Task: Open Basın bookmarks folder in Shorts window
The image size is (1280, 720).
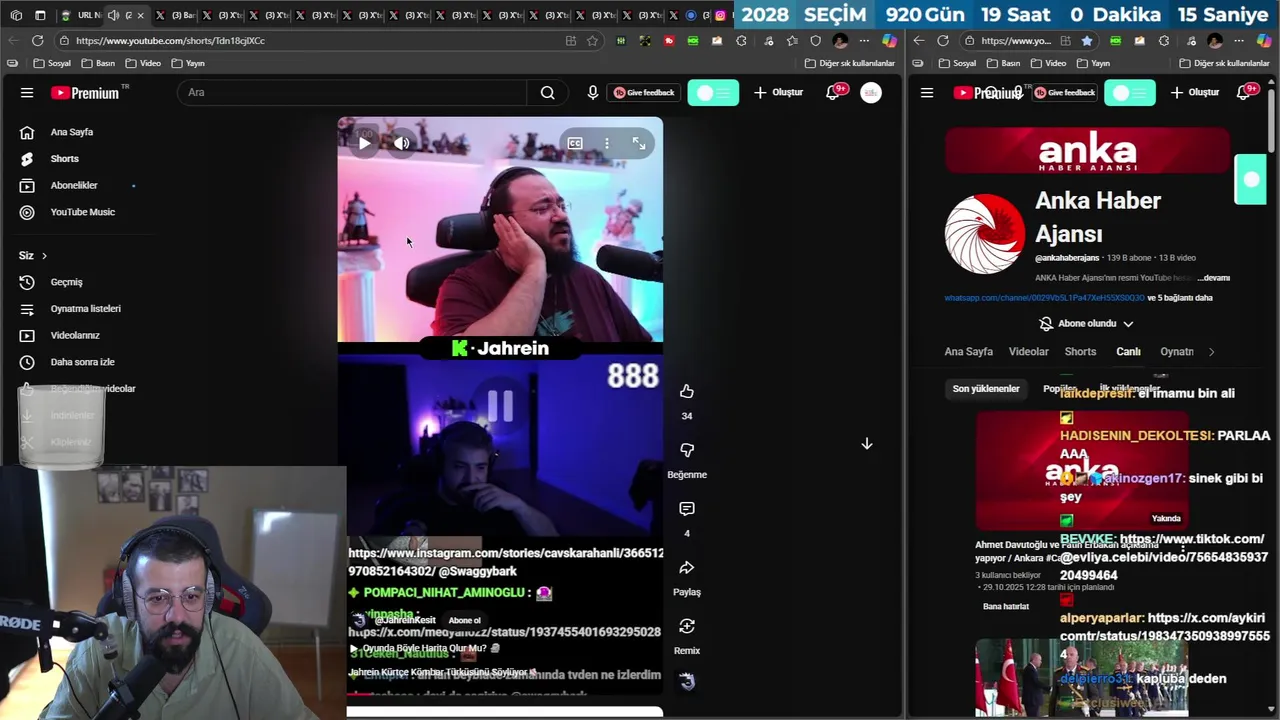Action: (x=98, y=63)
